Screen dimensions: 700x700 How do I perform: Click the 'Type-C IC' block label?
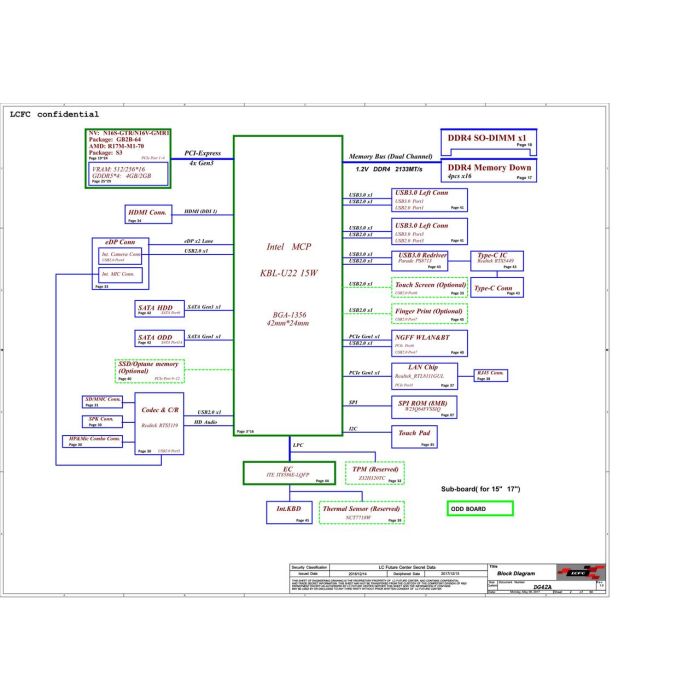point(492,255)
